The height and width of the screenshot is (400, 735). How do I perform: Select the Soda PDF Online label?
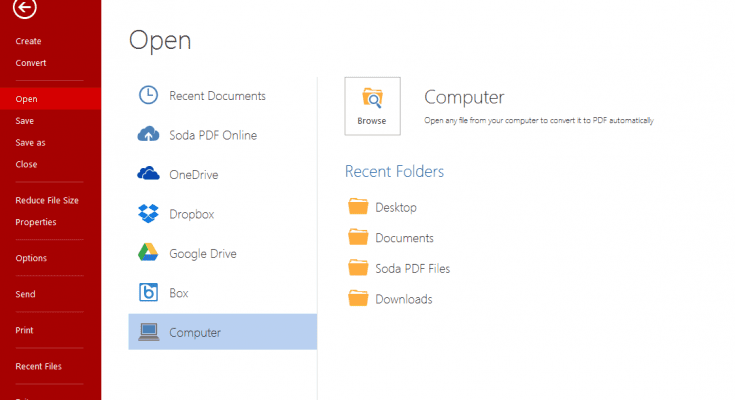click(x=213, y=135)
